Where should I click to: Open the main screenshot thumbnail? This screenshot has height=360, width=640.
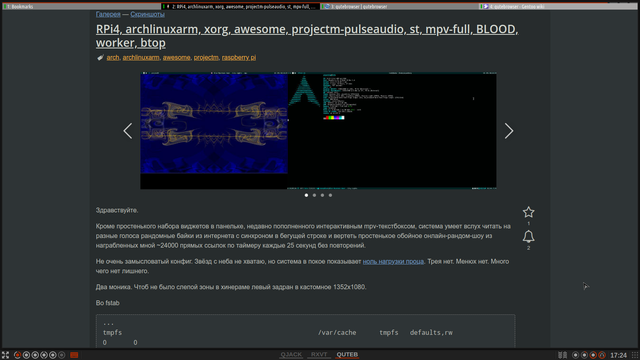click(318, 131)
